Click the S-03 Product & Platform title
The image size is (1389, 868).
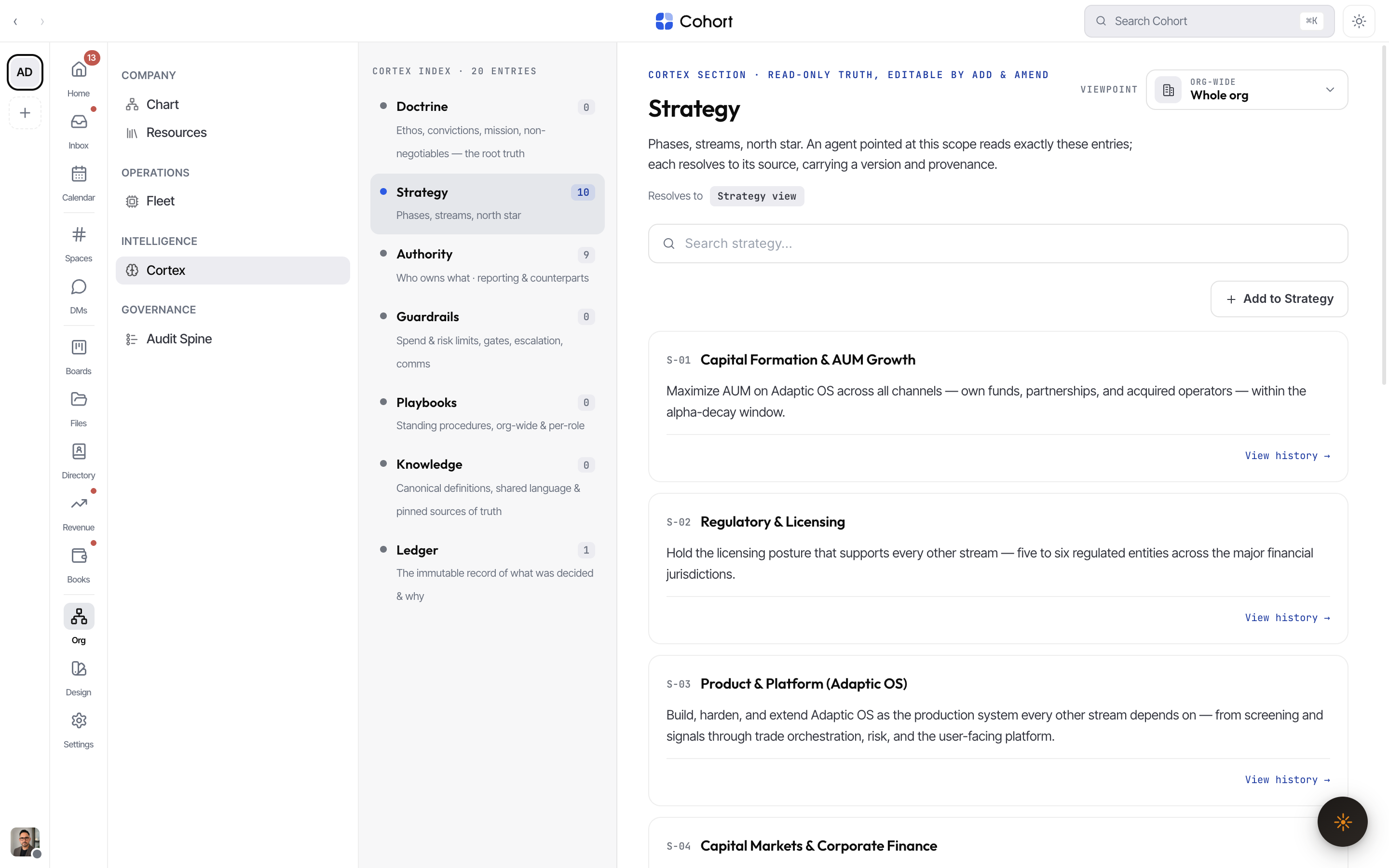click(803, 684)
